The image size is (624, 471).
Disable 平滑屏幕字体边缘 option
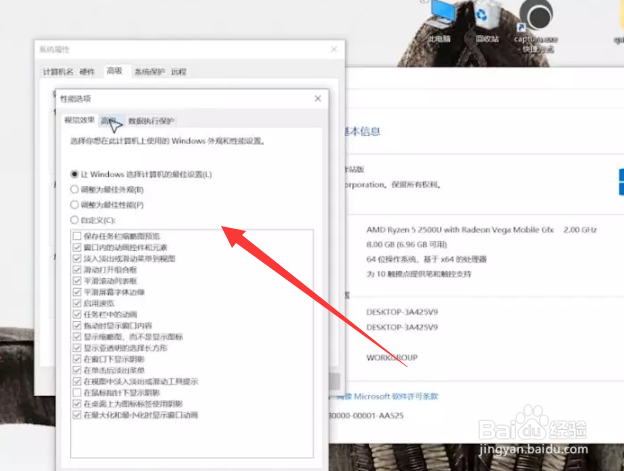(x=77, y=292)
